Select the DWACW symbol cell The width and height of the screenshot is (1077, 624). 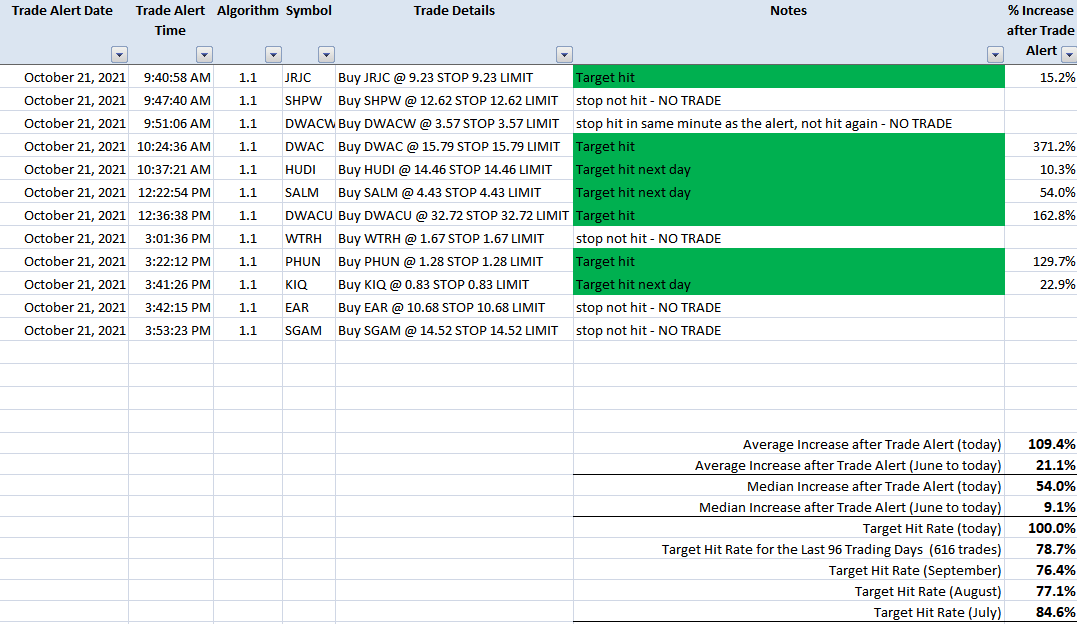tap(308, 124)
